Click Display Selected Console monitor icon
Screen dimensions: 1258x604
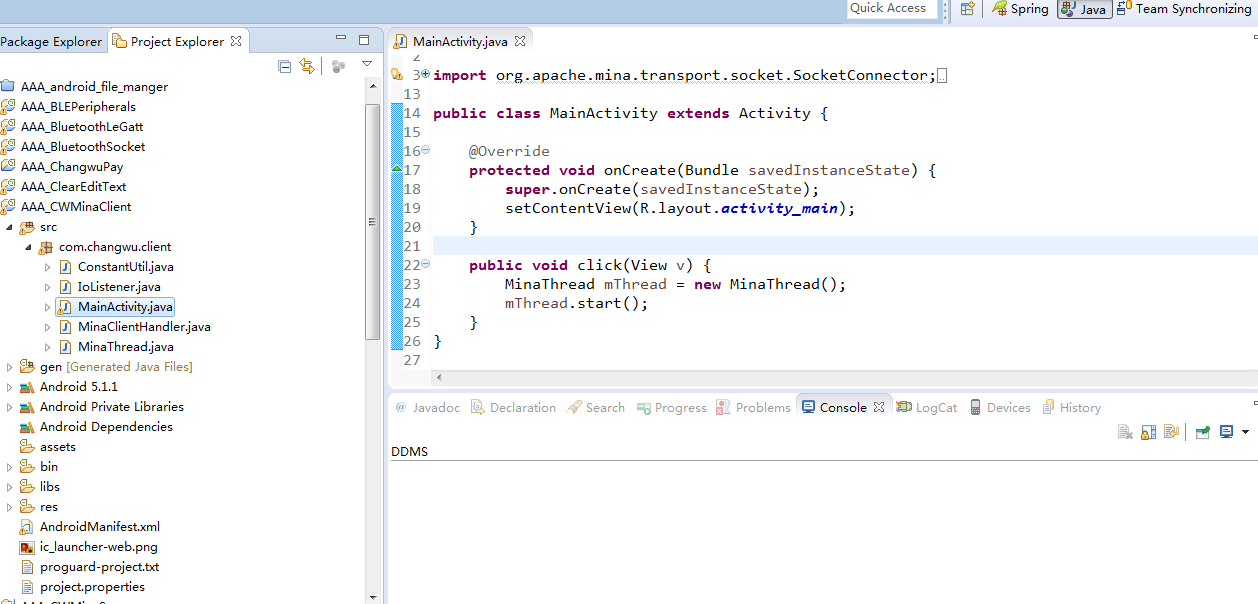[1226, 432]
